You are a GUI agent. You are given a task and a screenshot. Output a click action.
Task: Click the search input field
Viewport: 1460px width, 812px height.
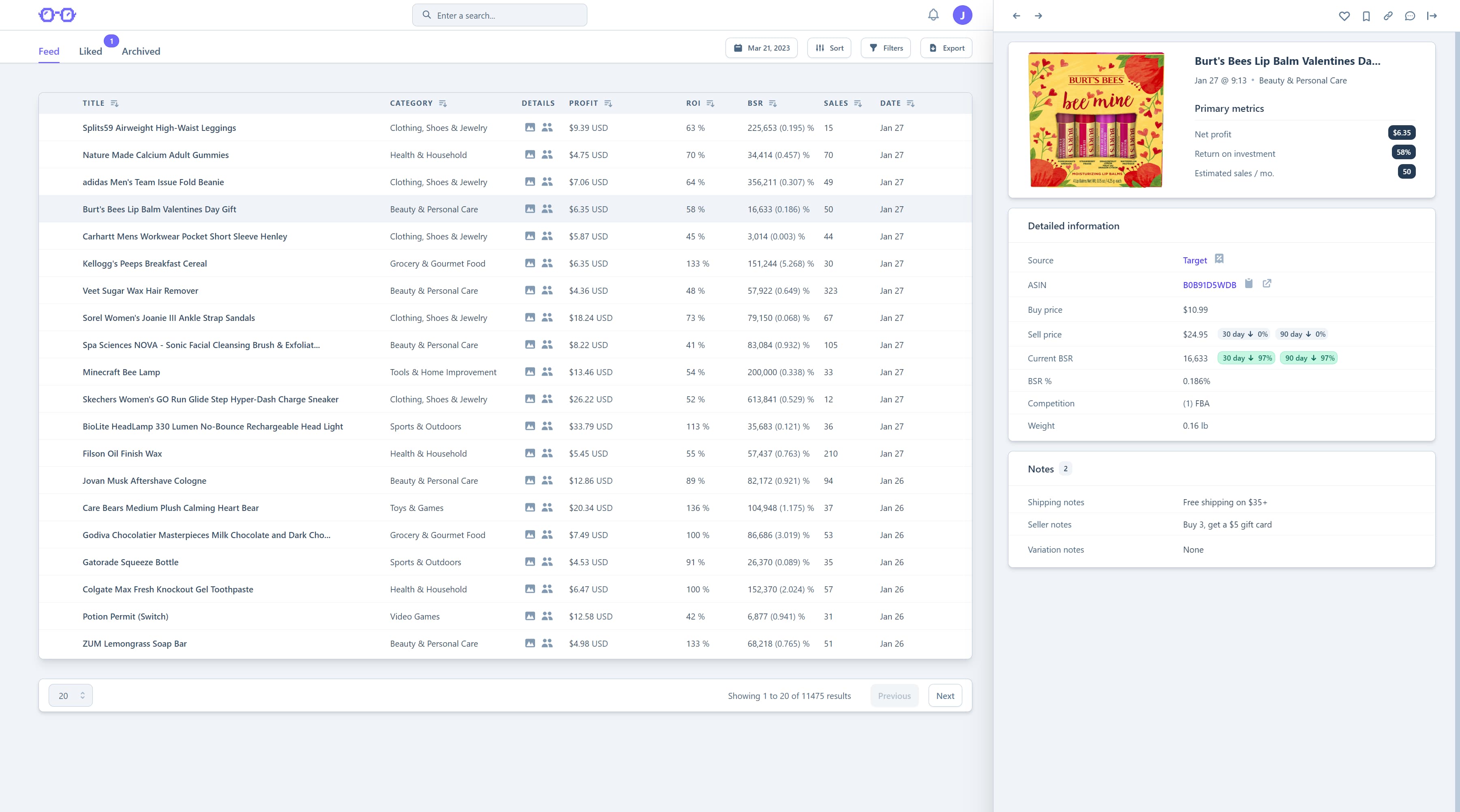499,15
